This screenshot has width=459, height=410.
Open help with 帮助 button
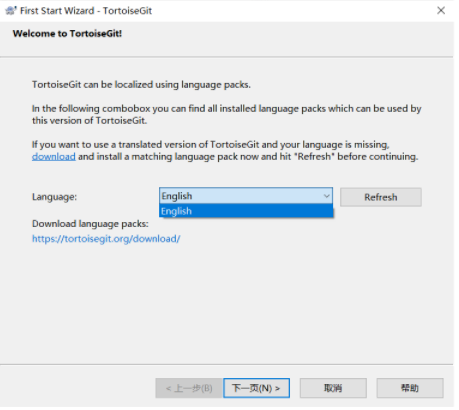[x=410, y=388]
